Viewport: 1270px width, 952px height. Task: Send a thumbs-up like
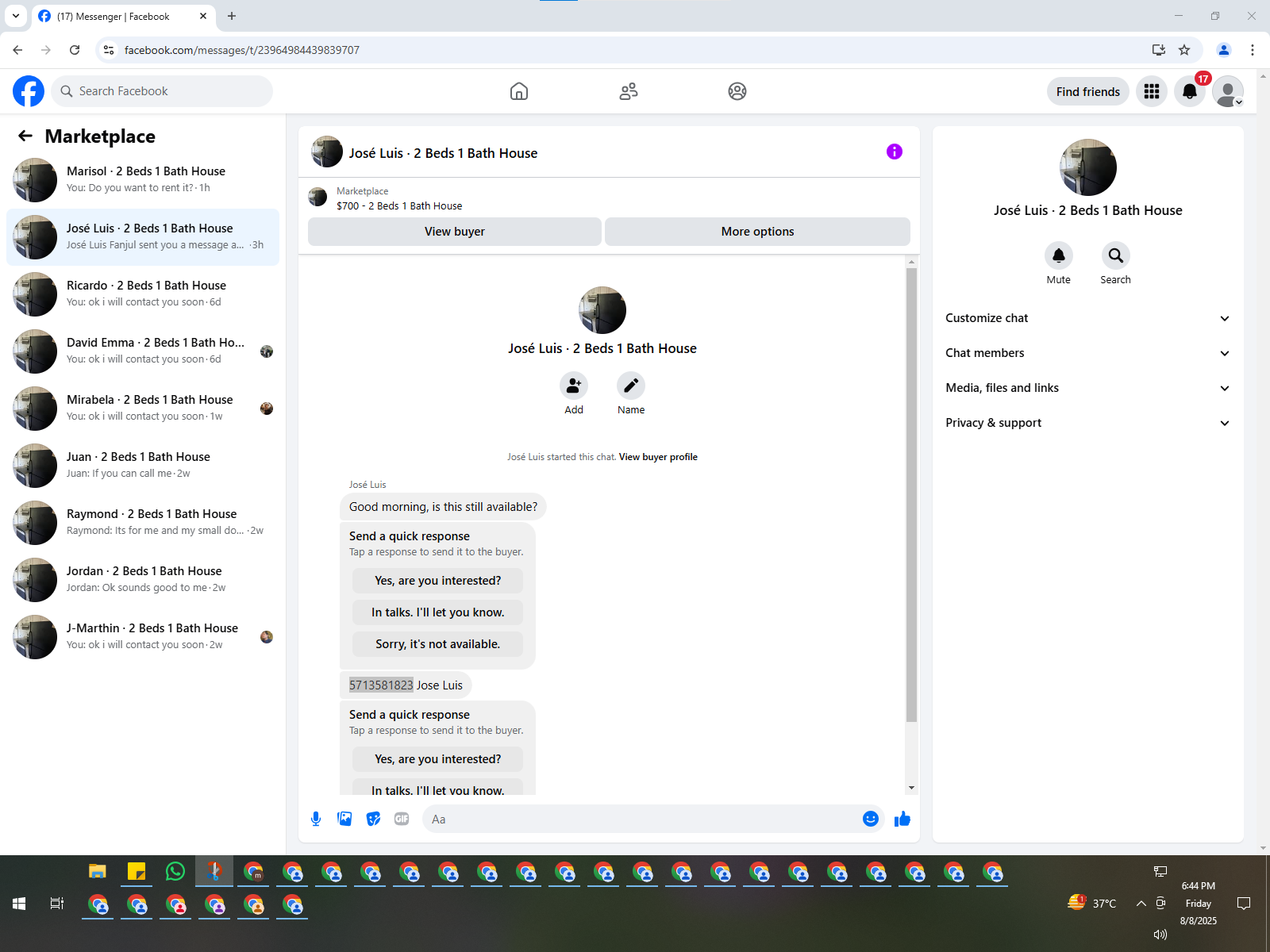(902, 819)
